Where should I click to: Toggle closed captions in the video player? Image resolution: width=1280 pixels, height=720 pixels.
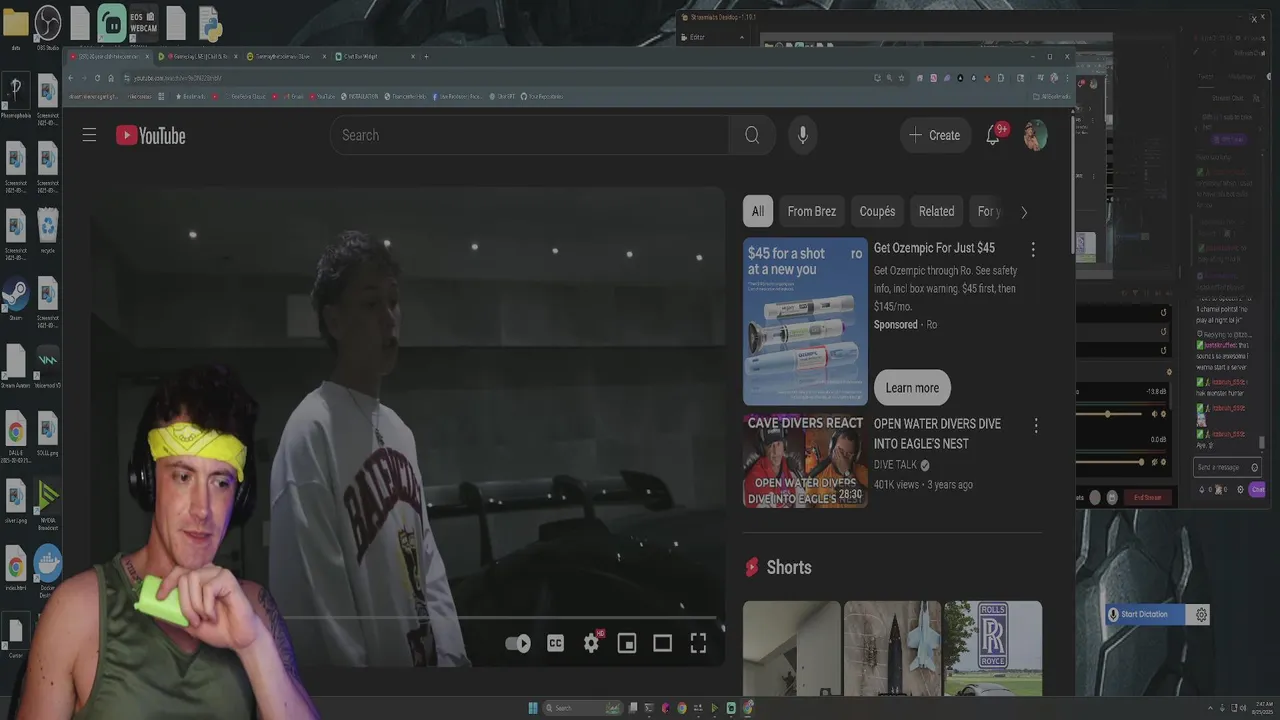(556, 643)
